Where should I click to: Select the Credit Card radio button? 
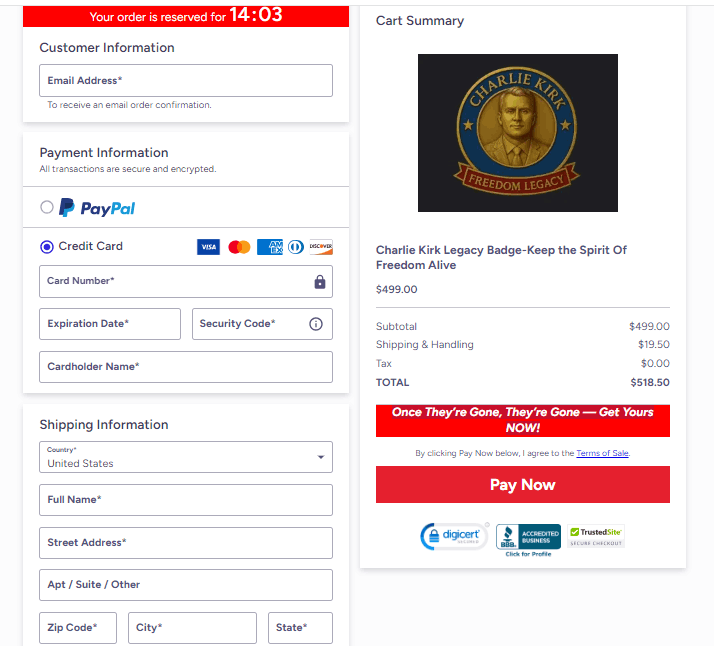click(46, 247)
